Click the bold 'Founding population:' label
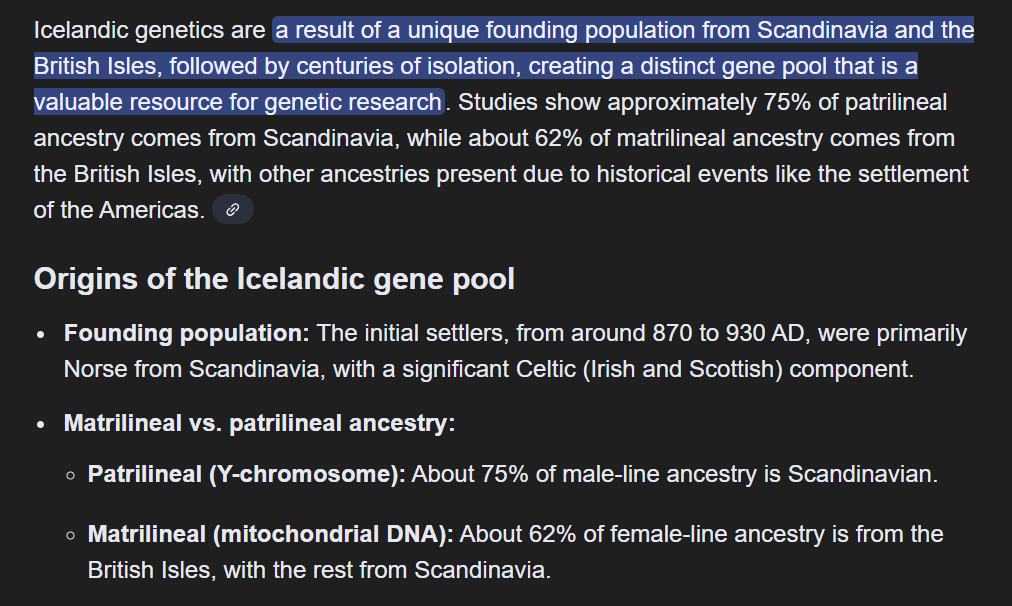1012x606 pixels. click(x=187, y=333)
